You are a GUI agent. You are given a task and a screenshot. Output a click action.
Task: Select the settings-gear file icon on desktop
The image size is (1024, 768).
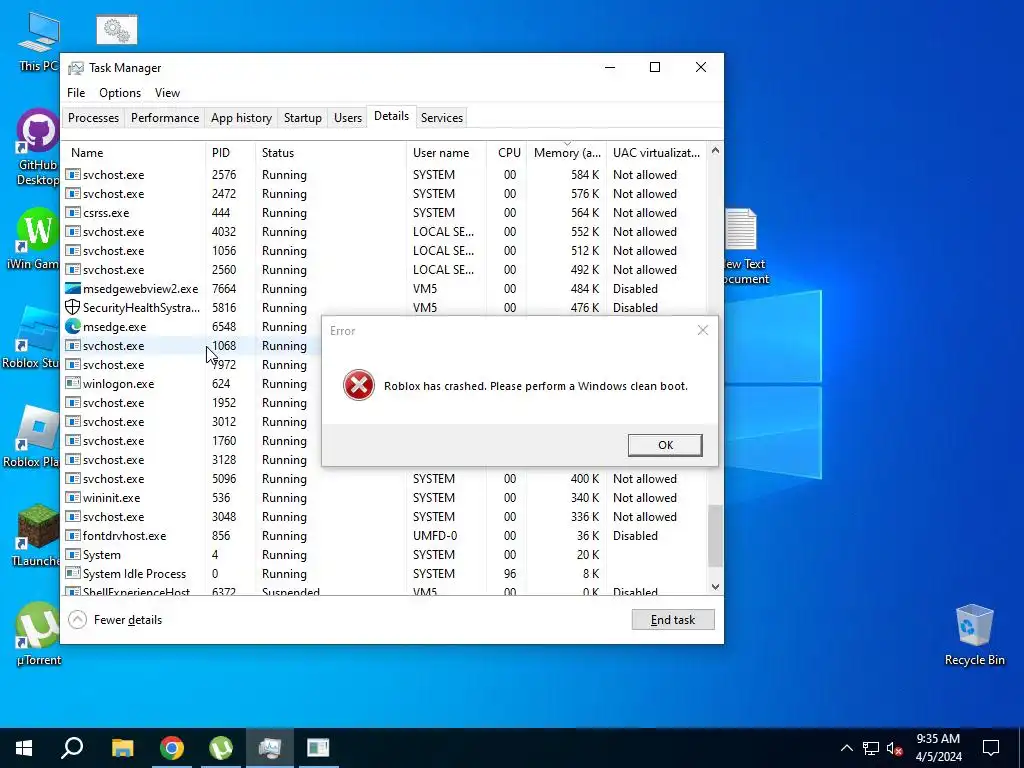117,30
